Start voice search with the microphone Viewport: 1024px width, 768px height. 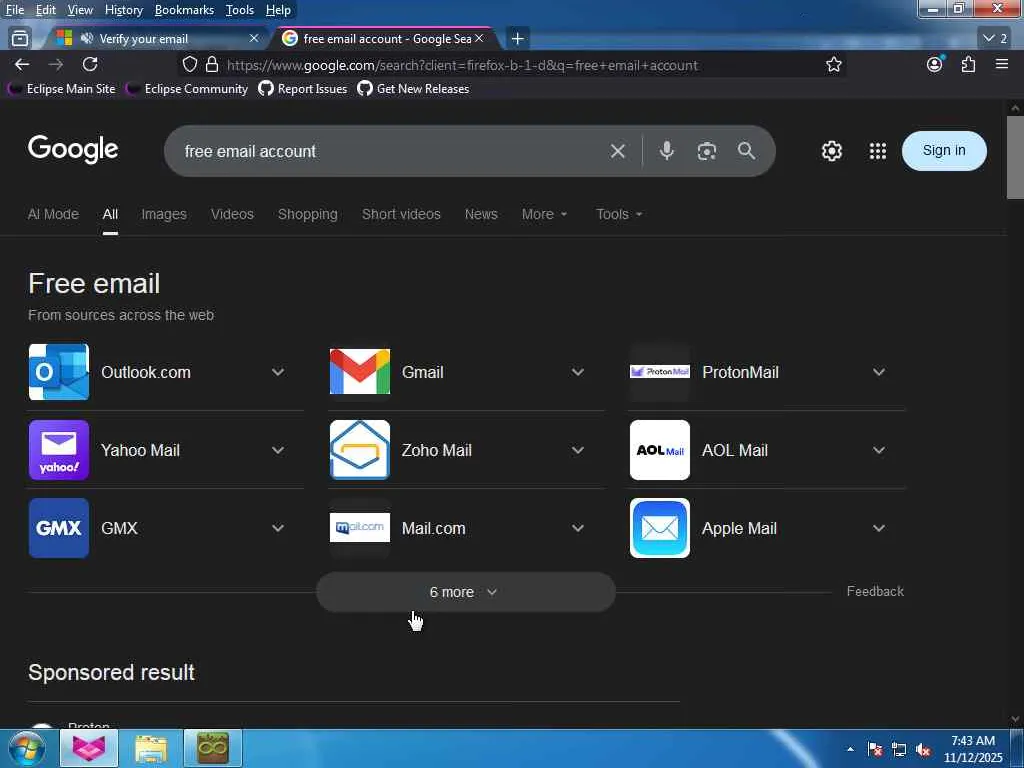(667, 151)
